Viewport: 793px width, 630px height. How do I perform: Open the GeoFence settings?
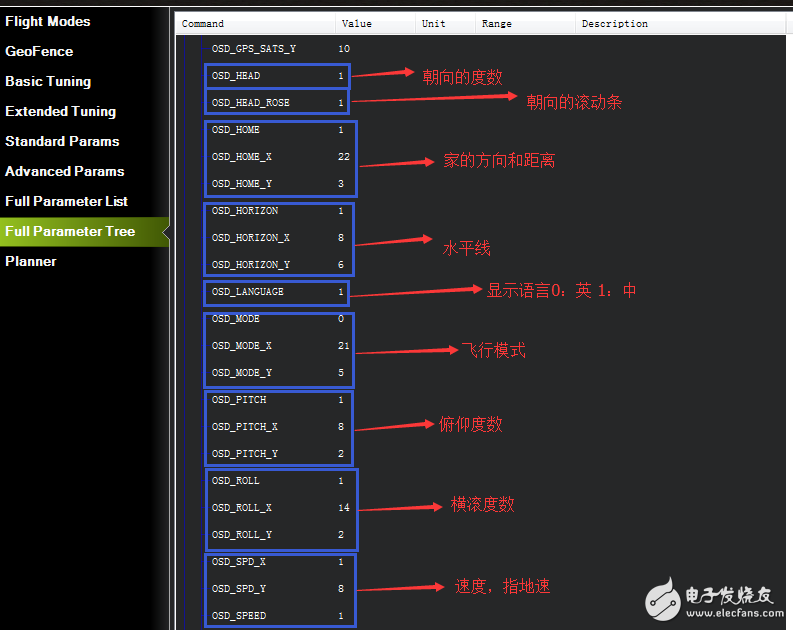click(39, 52)
